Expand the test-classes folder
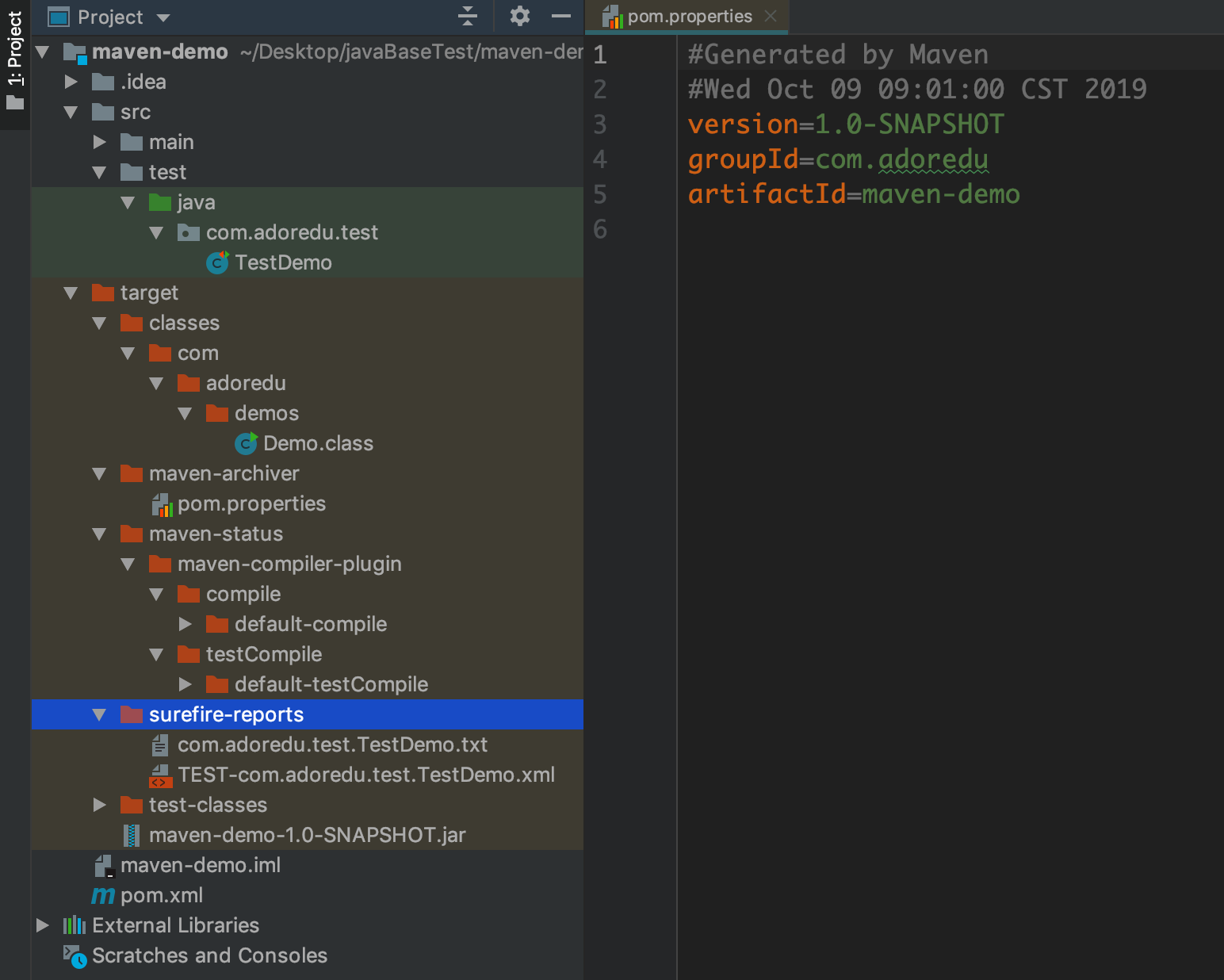Viewport: 1224px width, 980px height. (x=99, y=805)
